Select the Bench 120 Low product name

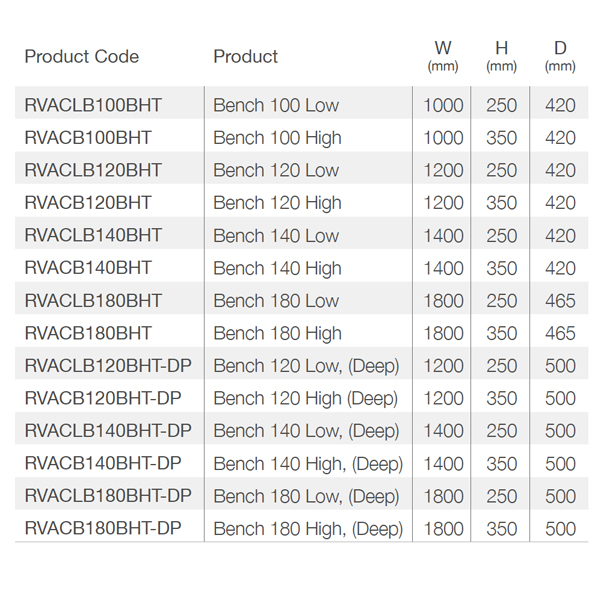(x=276, y=170)
